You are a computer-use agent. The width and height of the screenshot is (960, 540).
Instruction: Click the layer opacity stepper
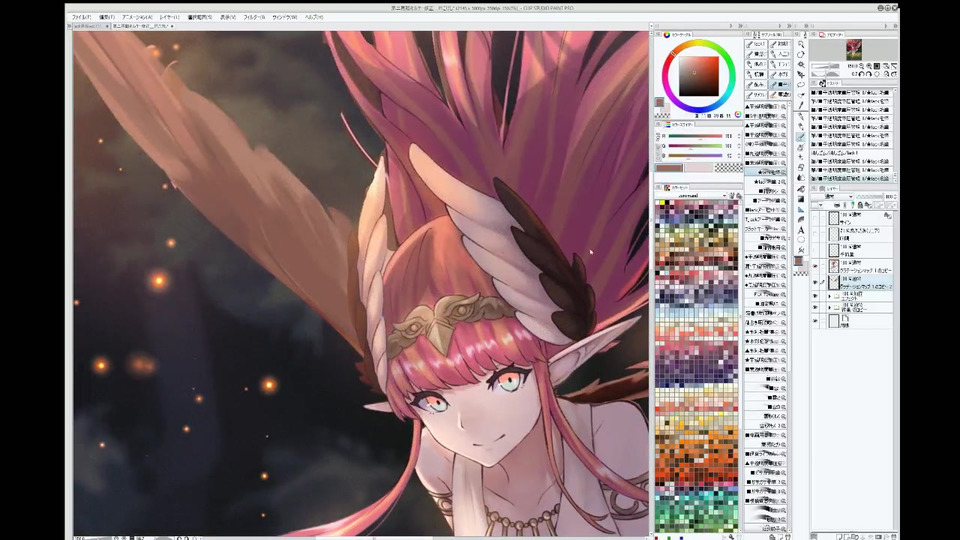click(x=894, y=197)
